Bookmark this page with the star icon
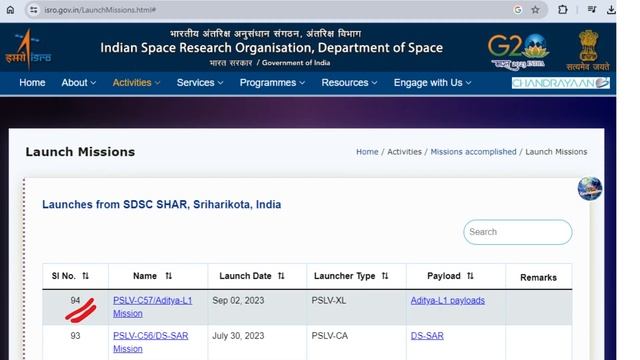Screen dimensions: 640x360 [x=535, y=10]
